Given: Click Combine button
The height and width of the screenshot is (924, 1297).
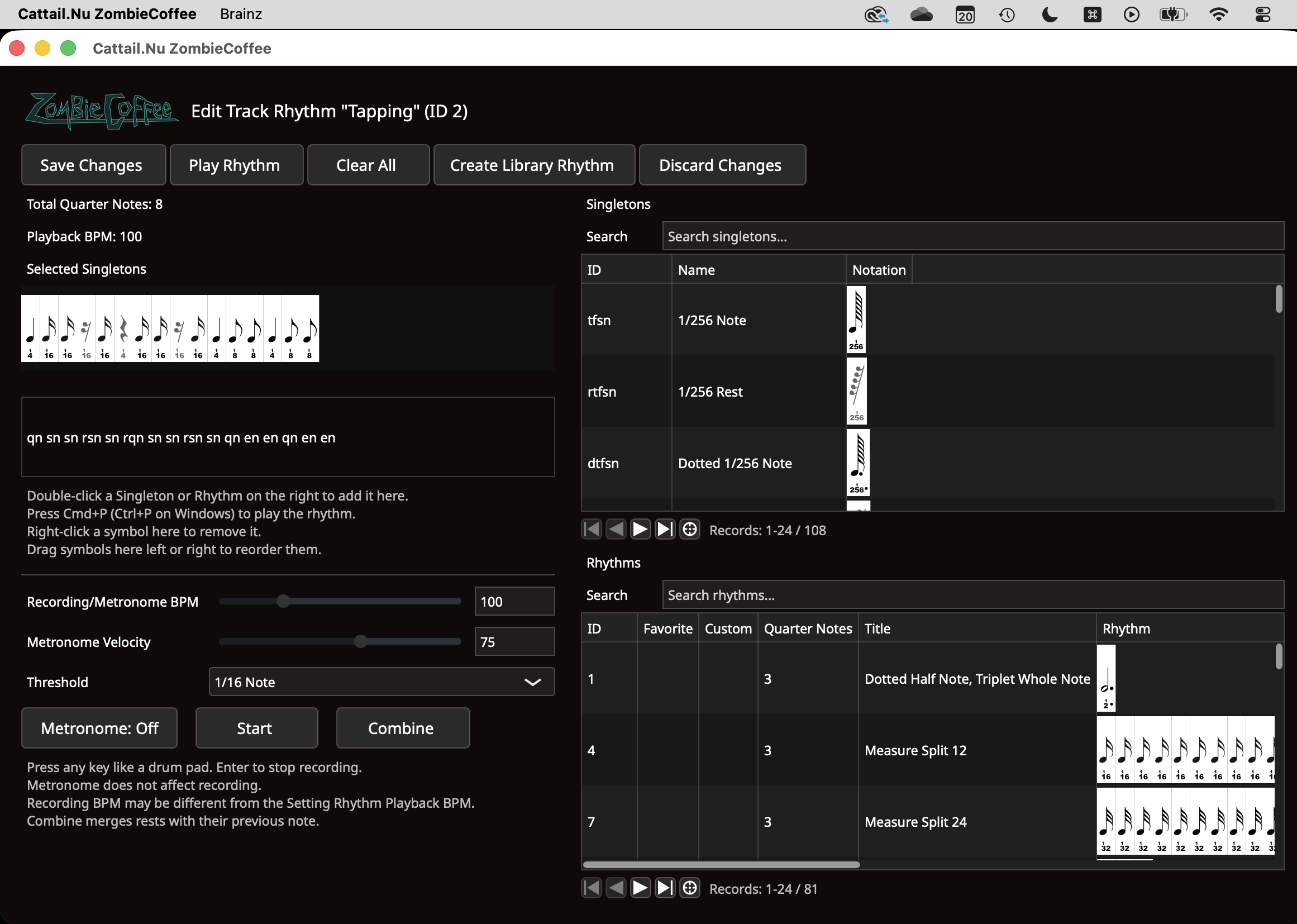Looking at the screenshot, I should [x=403, y=728].
